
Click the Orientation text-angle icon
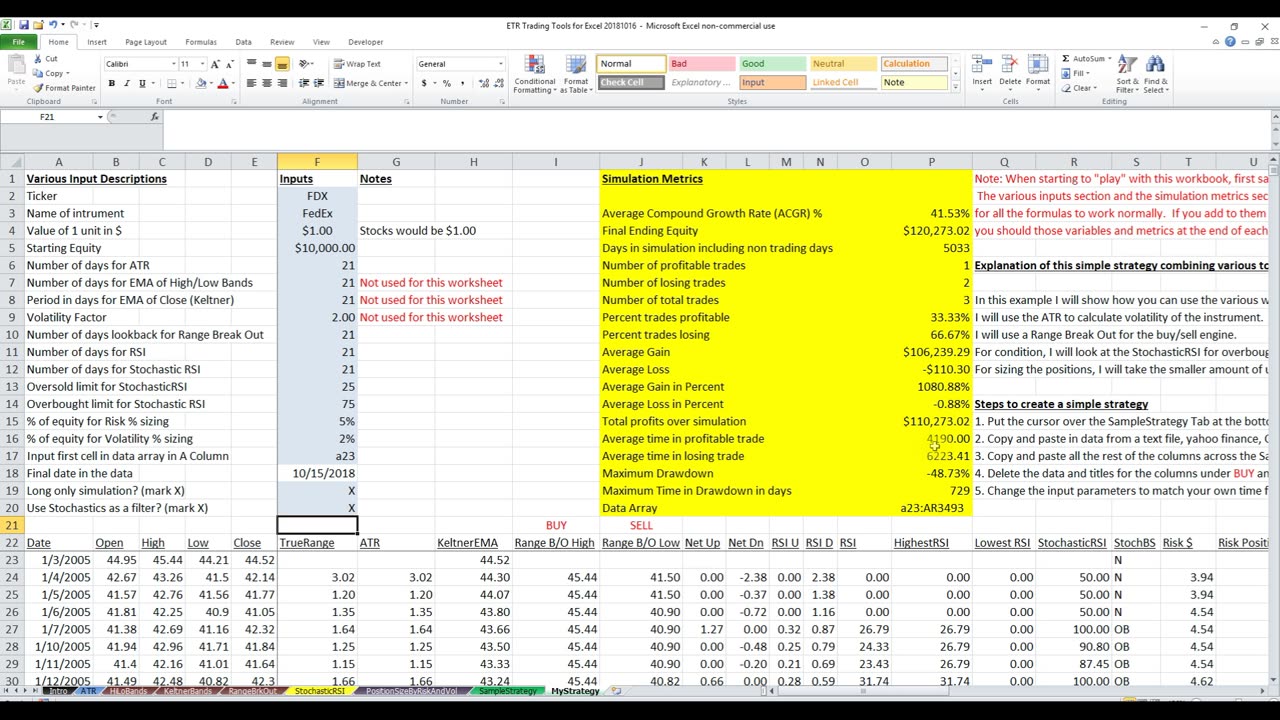point(306,64)
